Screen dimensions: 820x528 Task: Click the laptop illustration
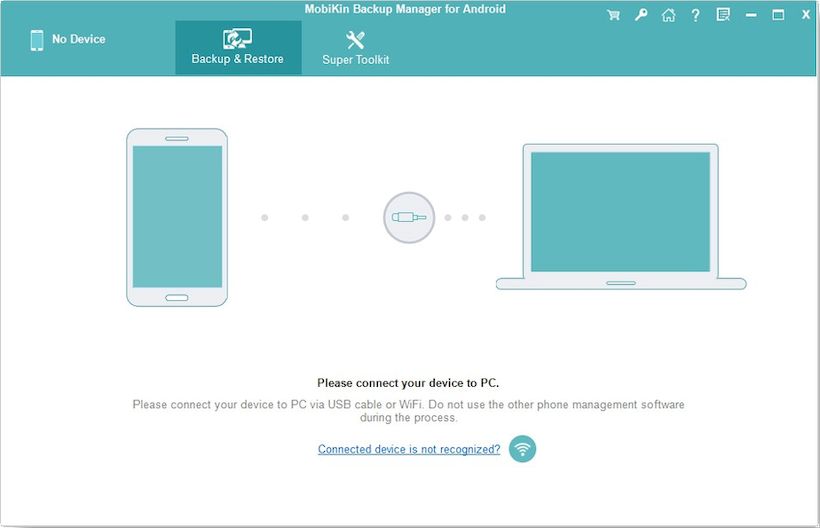tap(621, 216)
